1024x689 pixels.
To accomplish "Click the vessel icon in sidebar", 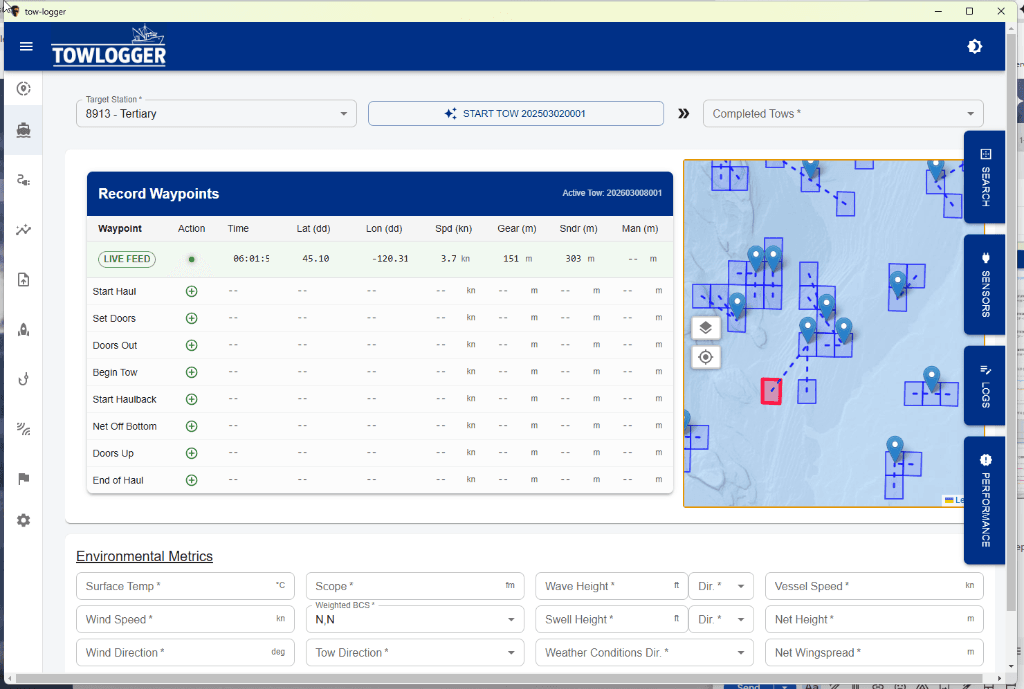I will [24, 130].
